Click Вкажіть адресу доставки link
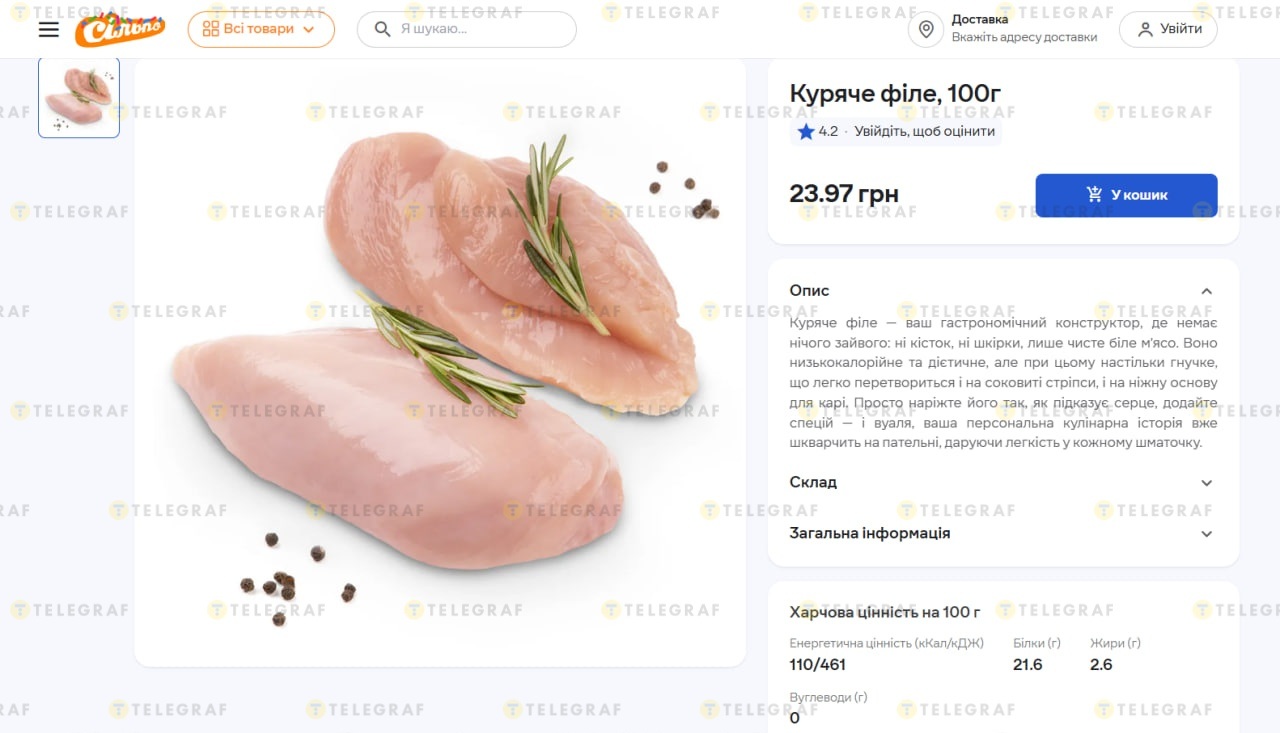Screen dimensions: 1280x733 tap(1024, 37)
